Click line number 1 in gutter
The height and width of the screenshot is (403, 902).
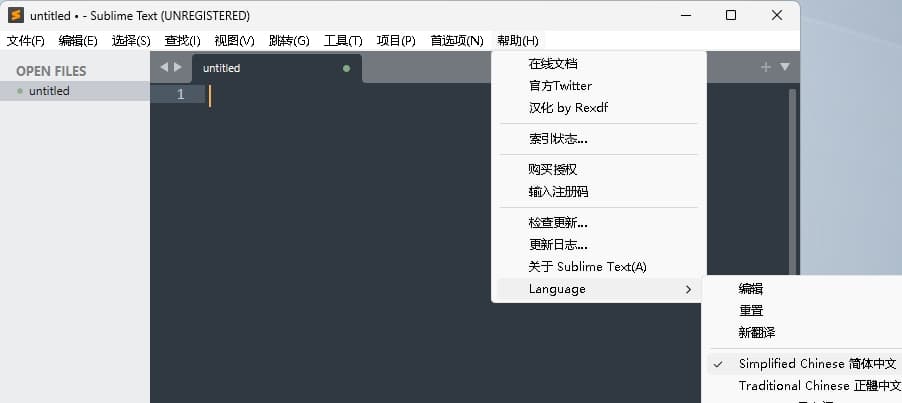click(x=181, y=94)
